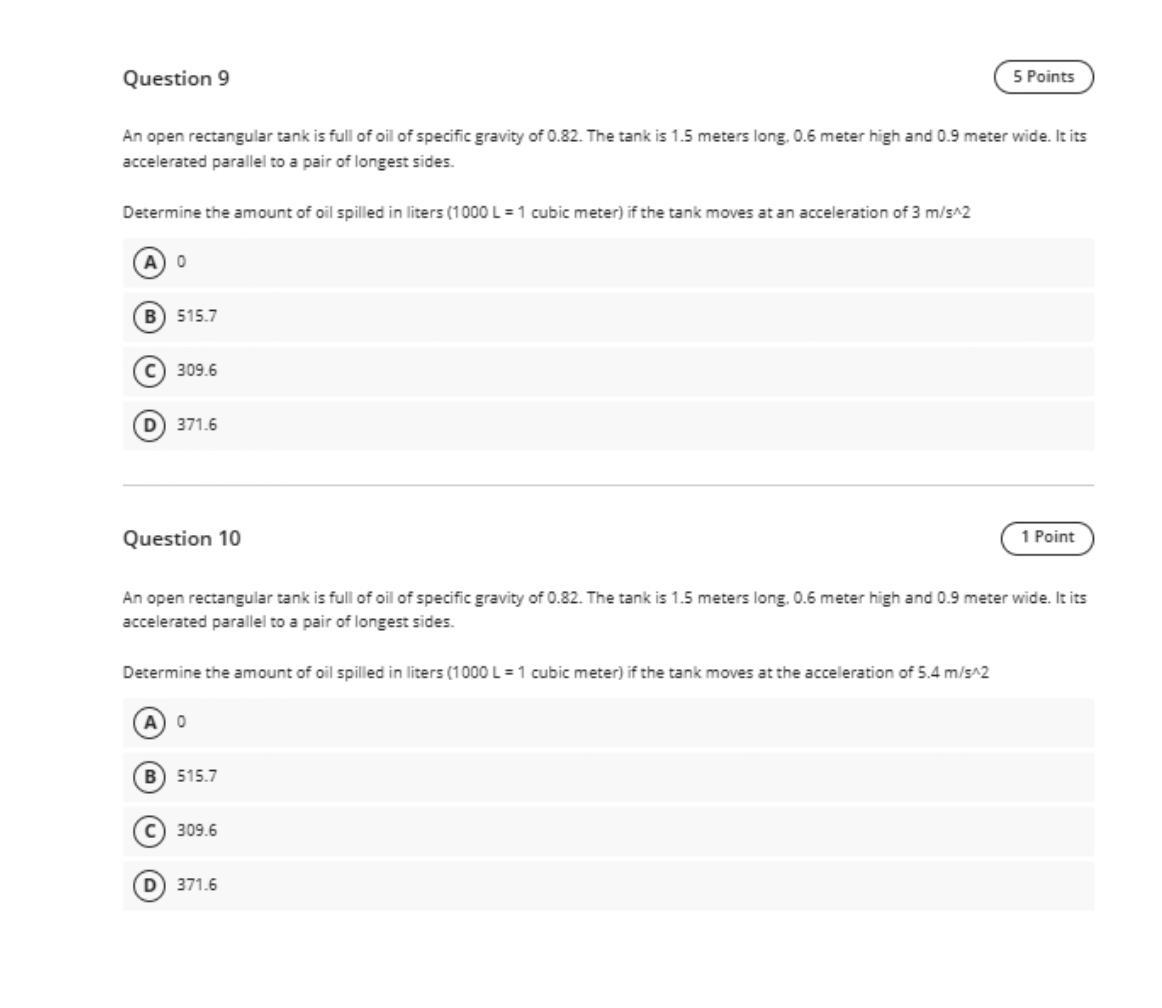Click the circled letter A in Question 9
The width and height of the screenshot is (1162, 1008).
tap(149, 263)
